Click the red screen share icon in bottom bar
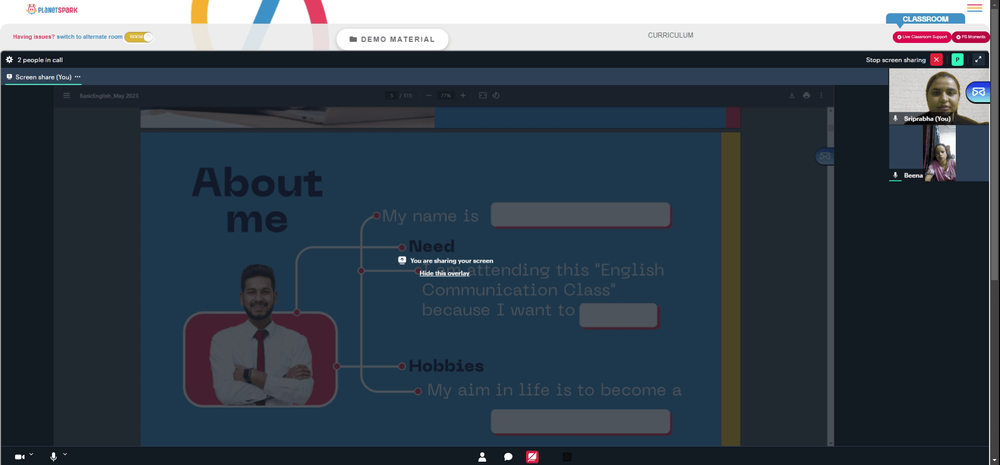This screenshot has width=1000, height=465. [532, 457]
